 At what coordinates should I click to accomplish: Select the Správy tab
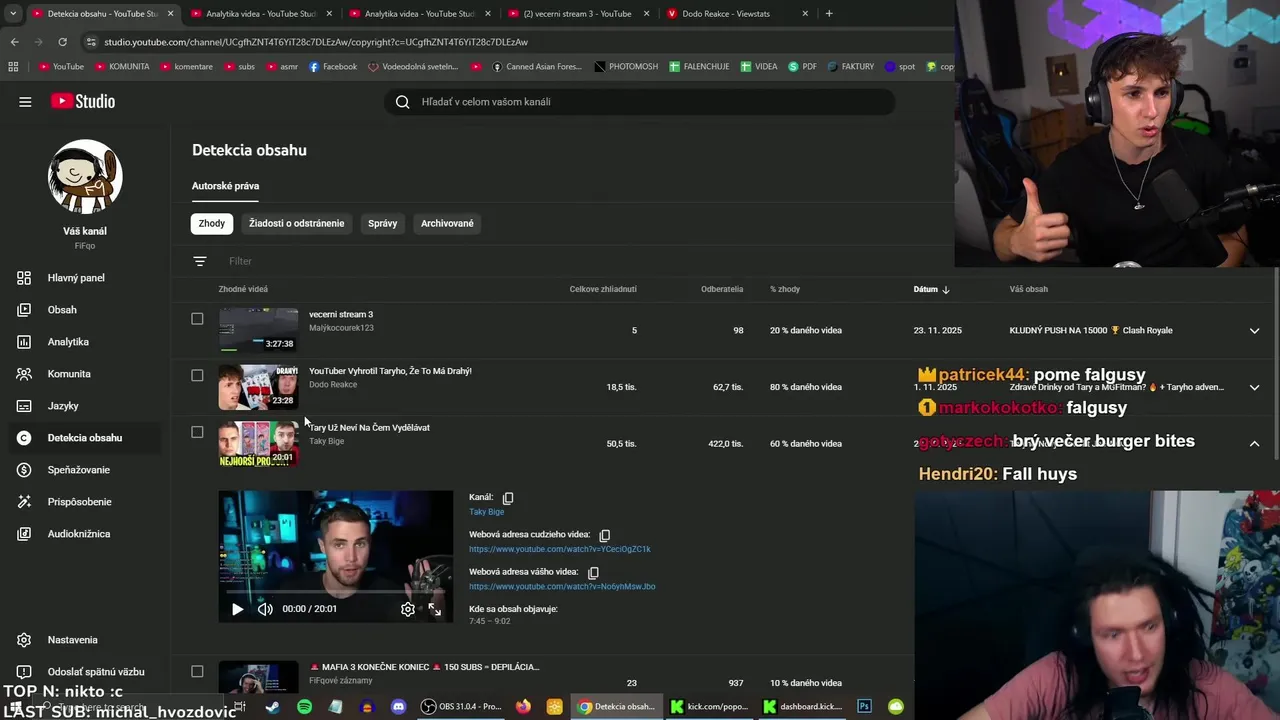[382, 223]
